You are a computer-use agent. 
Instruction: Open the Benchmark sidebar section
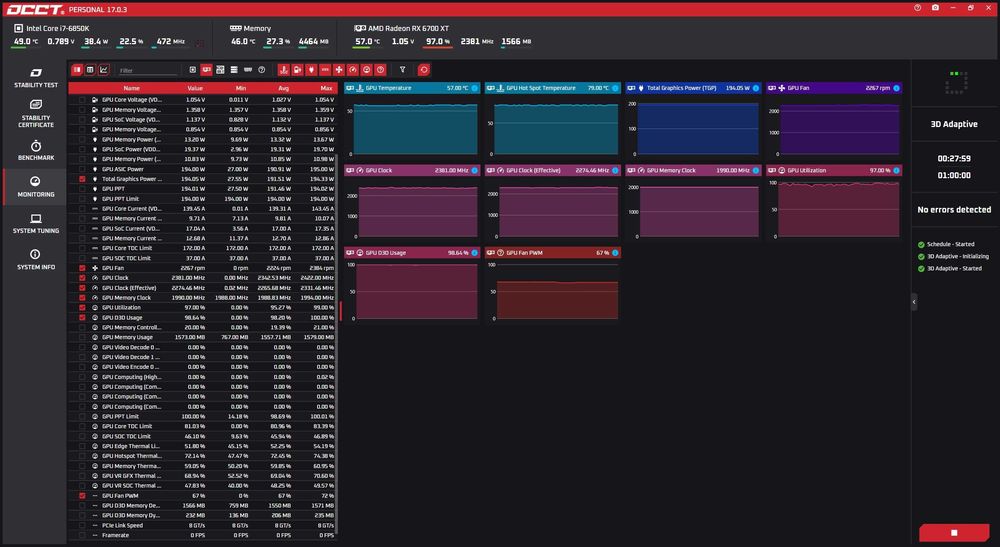[36, 150]
